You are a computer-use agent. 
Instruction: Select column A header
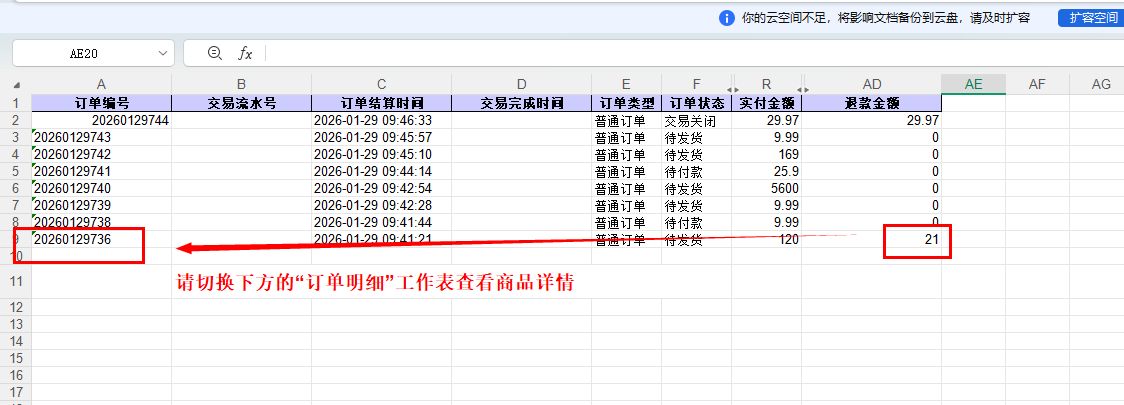[102, 85]
